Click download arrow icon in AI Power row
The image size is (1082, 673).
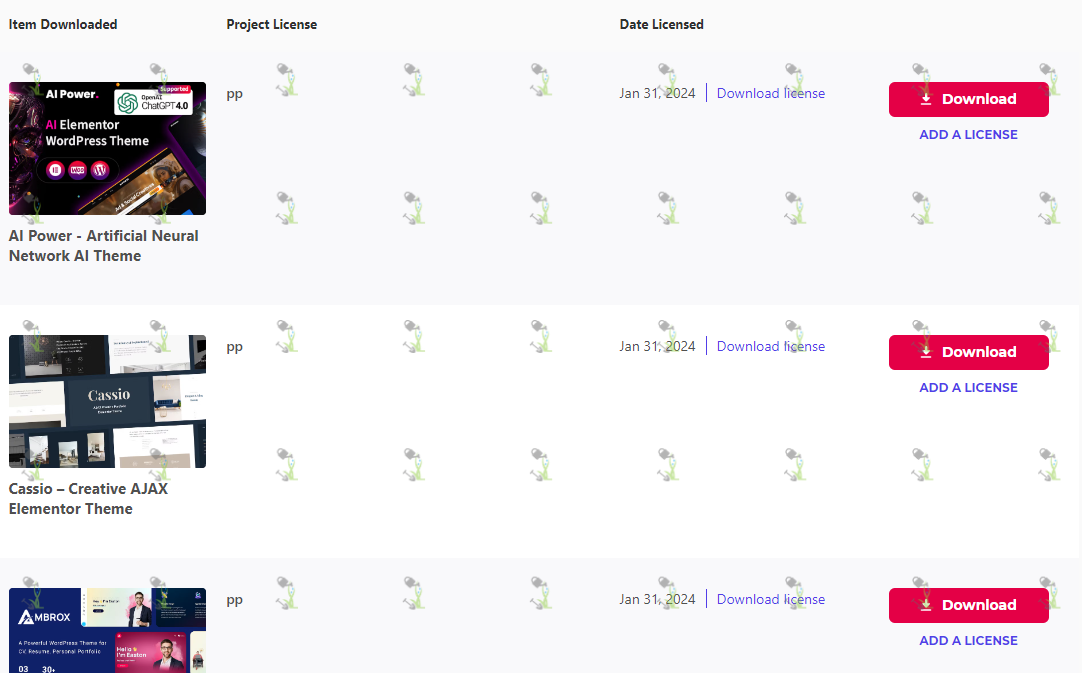tap(926, 99)
